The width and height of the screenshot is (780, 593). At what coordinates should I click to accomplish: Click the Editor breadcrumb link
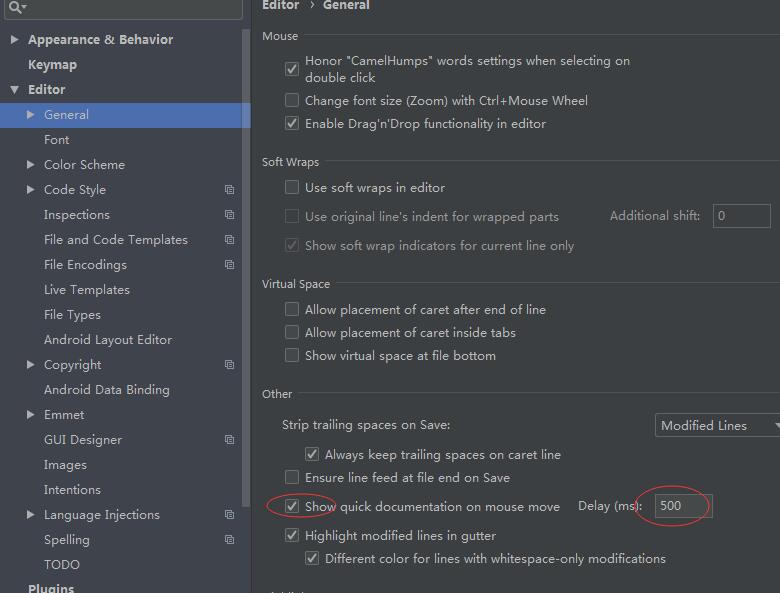pyautogui.click(x=280, y=6)
